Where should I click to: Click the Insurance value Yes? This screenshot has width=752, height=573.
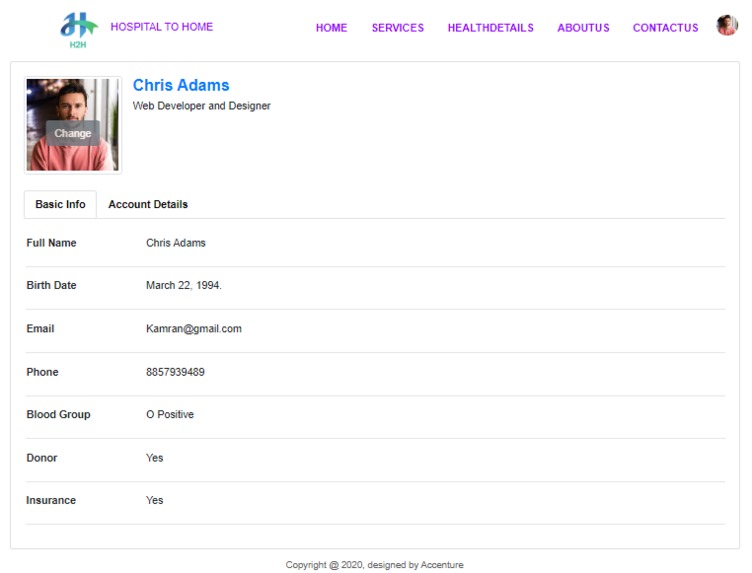[x=154, y=500]
